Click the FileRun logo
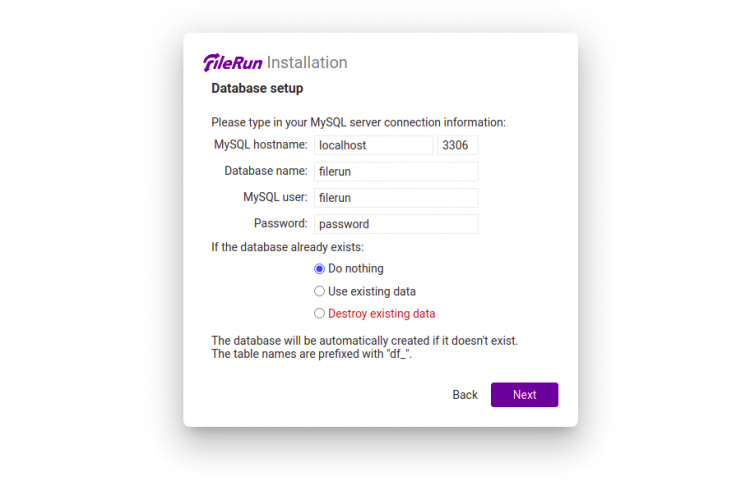This screenshot has height=504, width=750. pos(233,63)
